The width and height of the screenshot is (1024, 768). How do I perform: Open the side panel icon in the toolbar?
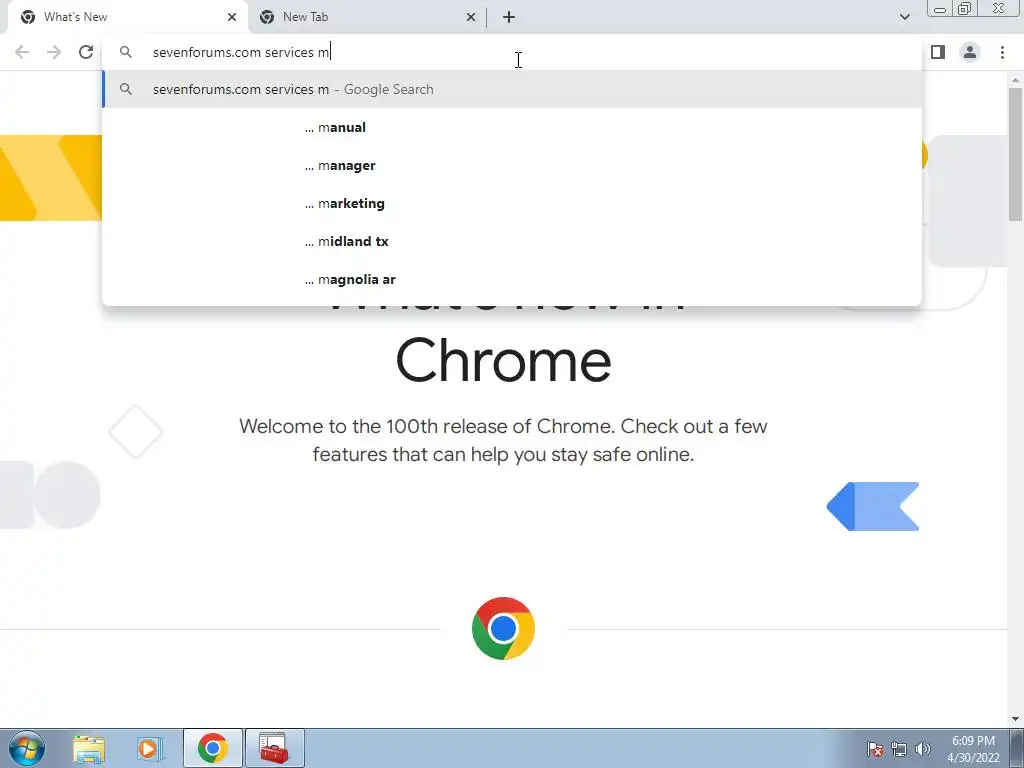pos(938,52)
